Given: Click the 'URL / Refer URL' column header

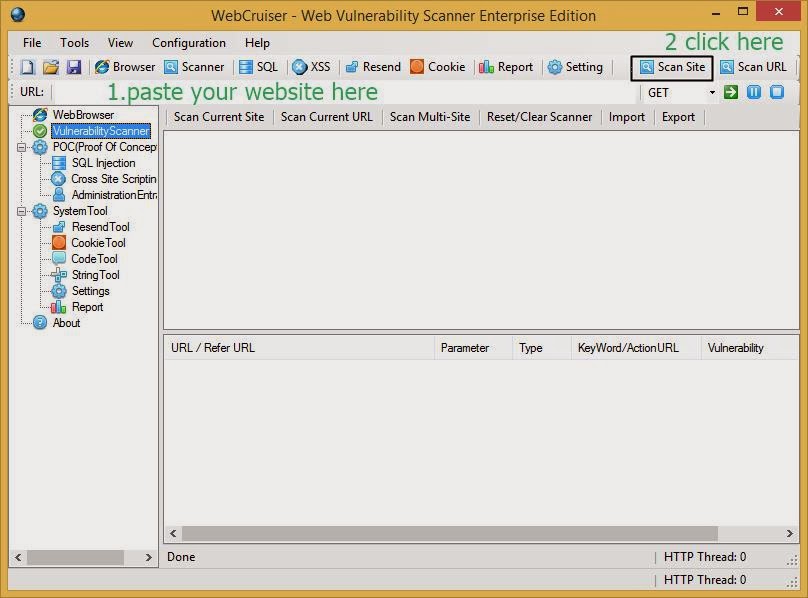Looking at the screenshot, I should pyautogui.click(x=299, y=348).
